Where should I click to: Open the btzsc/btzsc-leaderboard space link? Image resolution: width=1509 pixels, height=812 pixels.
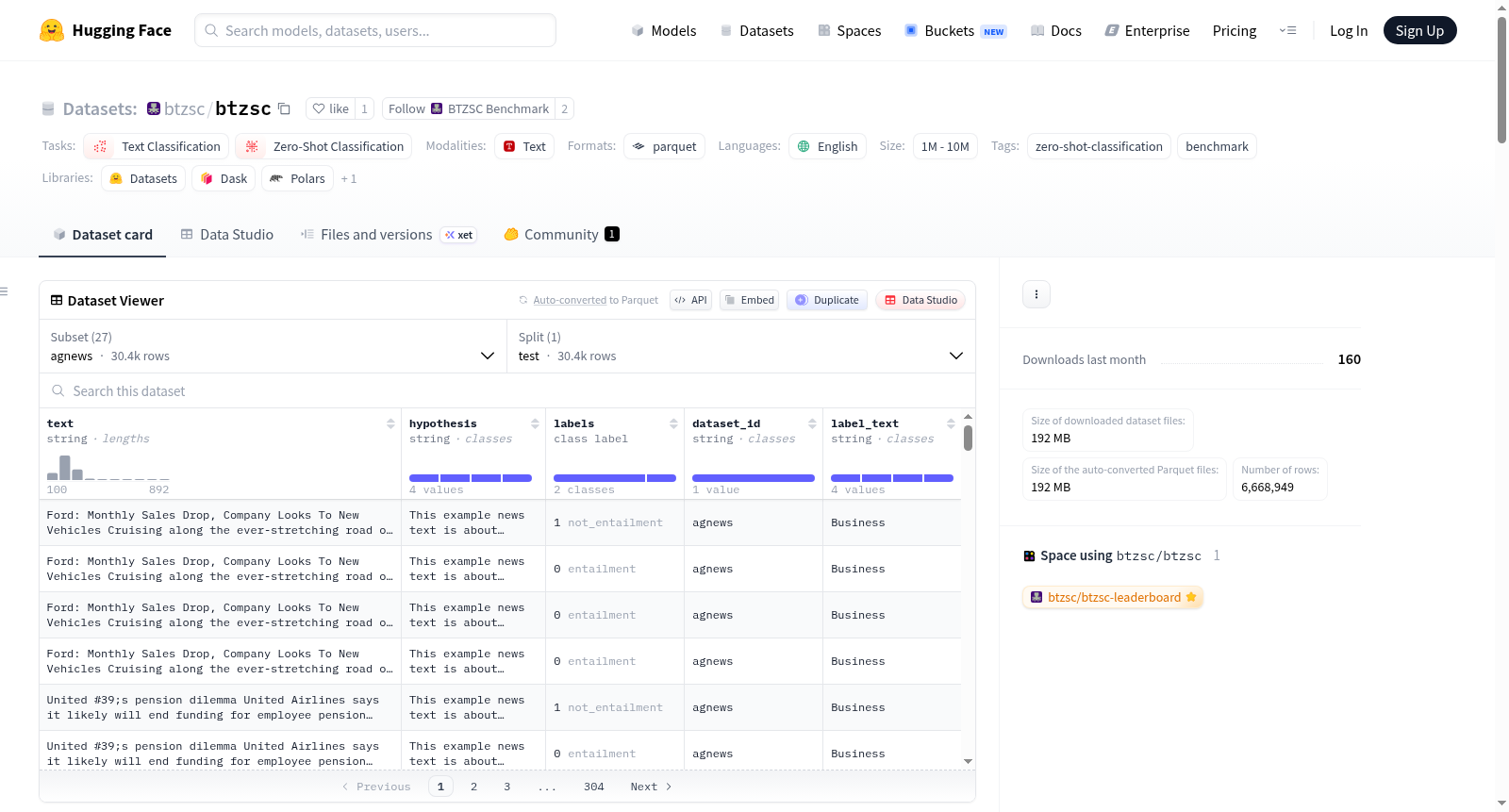click(x=1113, y=597)
